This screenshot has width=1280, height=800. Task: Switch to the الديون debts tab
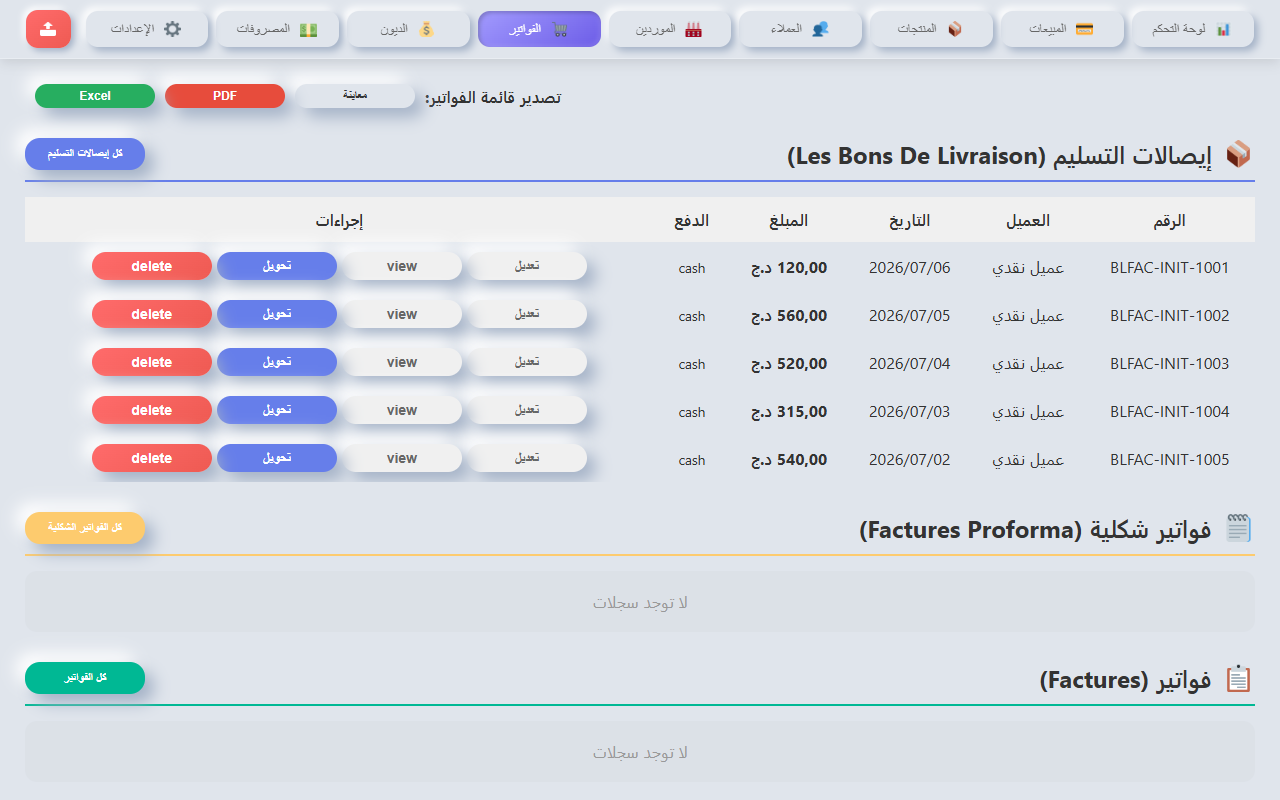coord(409,29)
